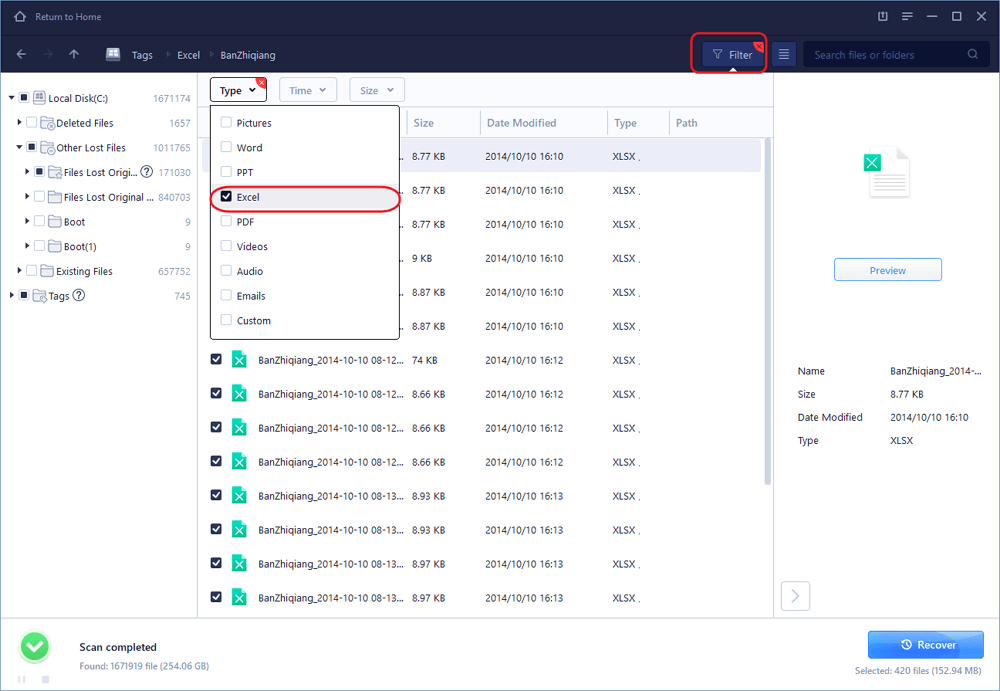The height and width of the screenshot is (691, 1000).
Task: Click the Excel file preview thumbnail
Action: pos(887,172)
